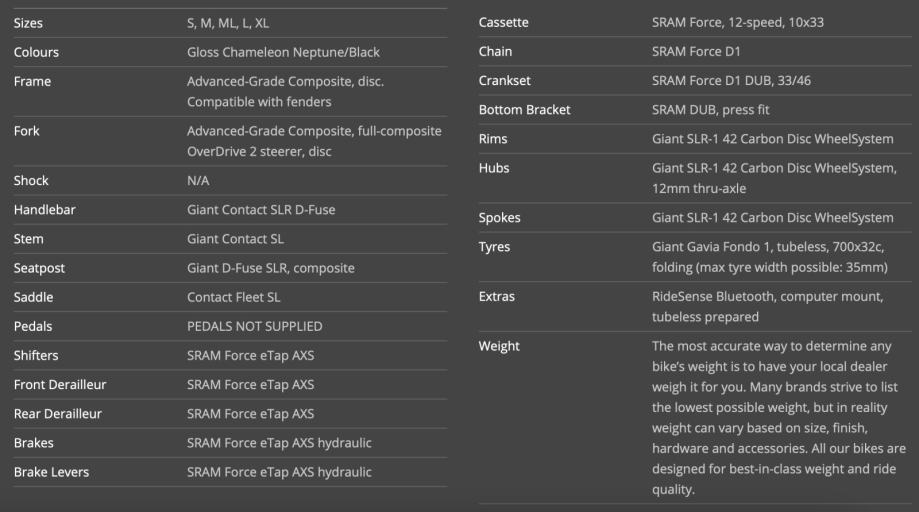The width and height of the screenshot is (919, 512).
Task: Select the Crankset 33/46 value
Action: pos(731,81)
